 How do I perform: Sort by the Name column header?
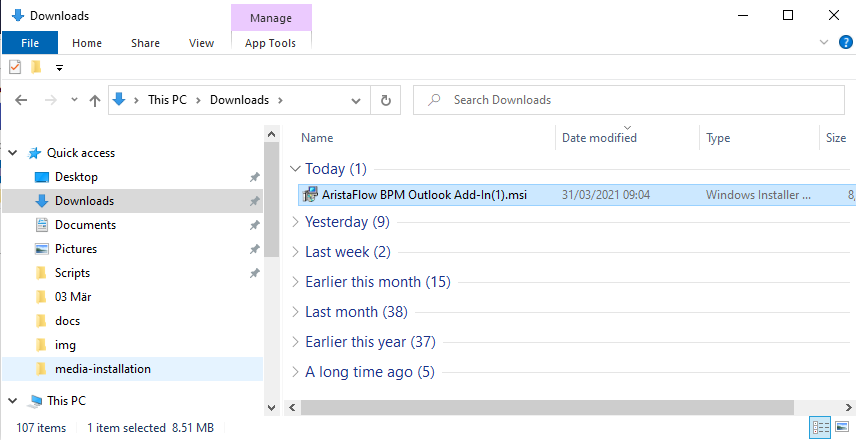point(317,138)
